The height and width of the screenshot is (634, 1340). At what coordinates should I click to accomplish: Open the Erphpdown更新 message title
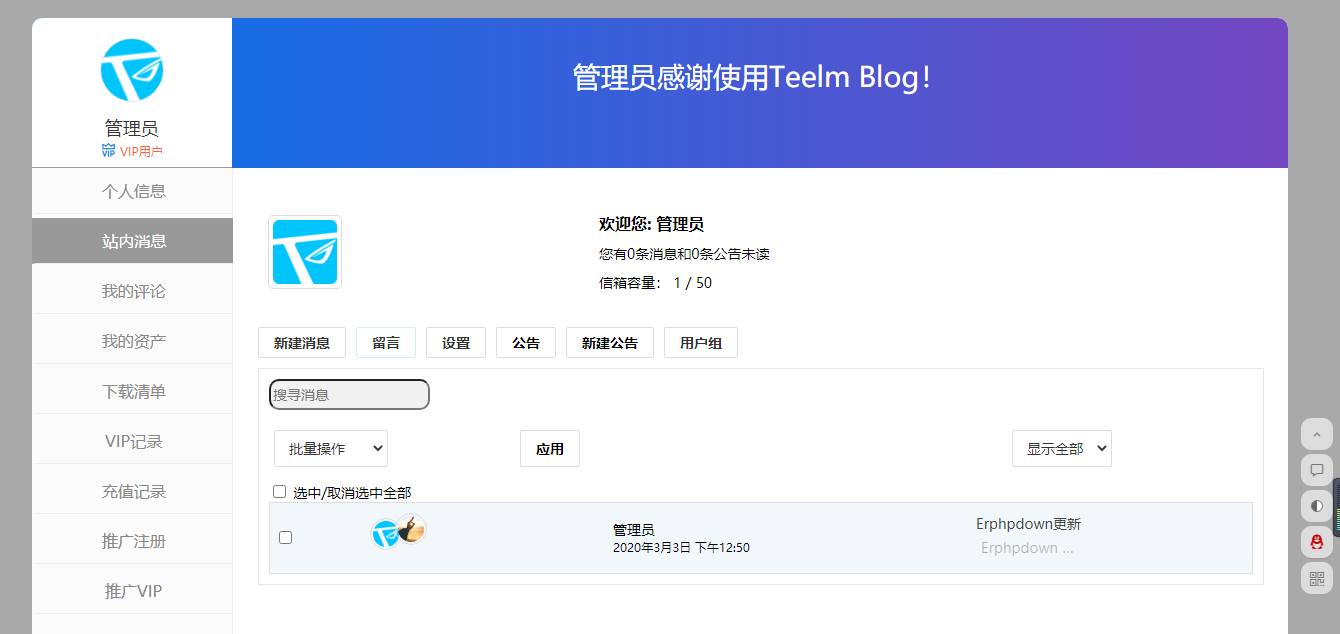[1028, 524]
